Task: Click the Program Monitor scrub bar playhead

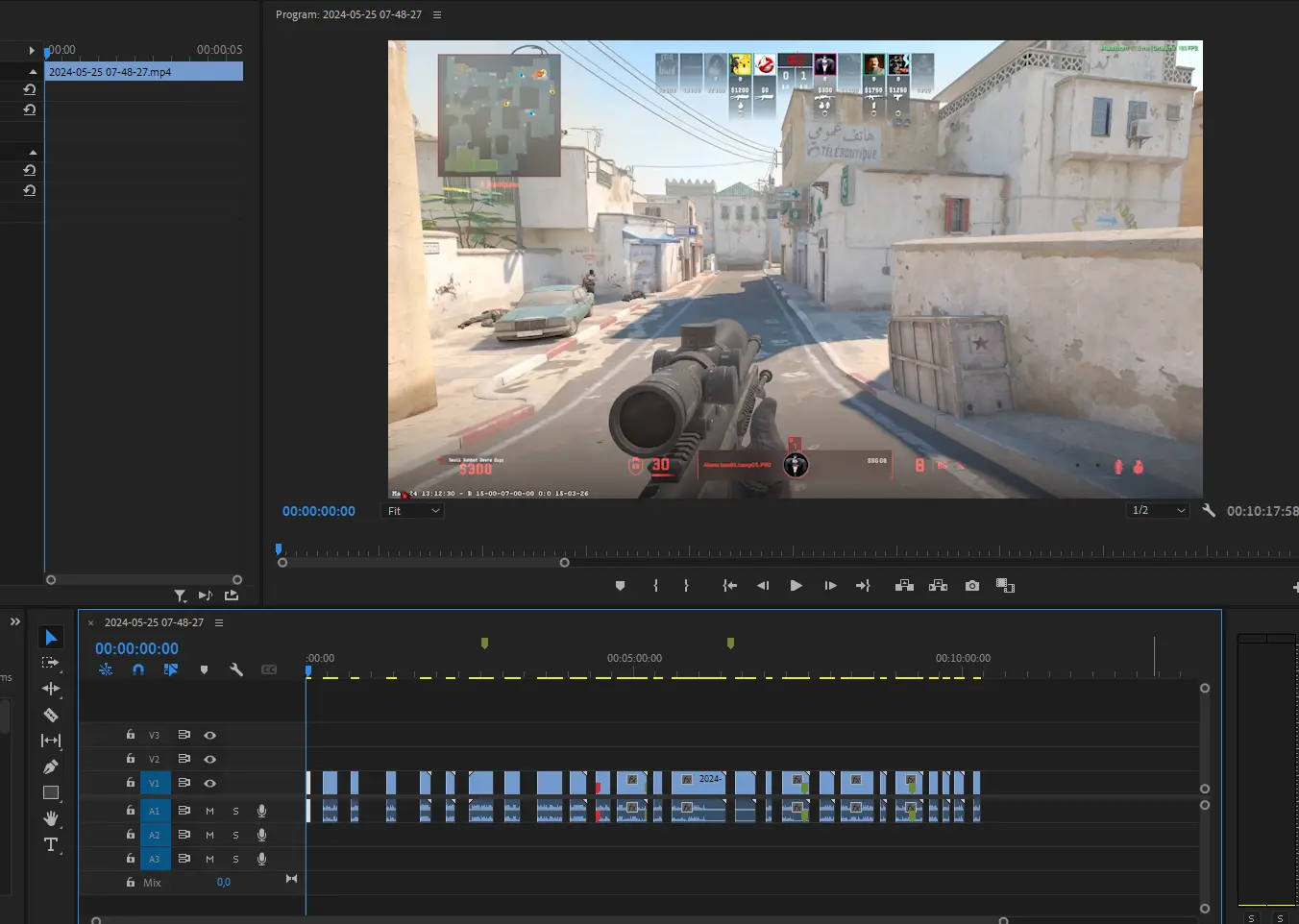Action: [x=279, y=549]
